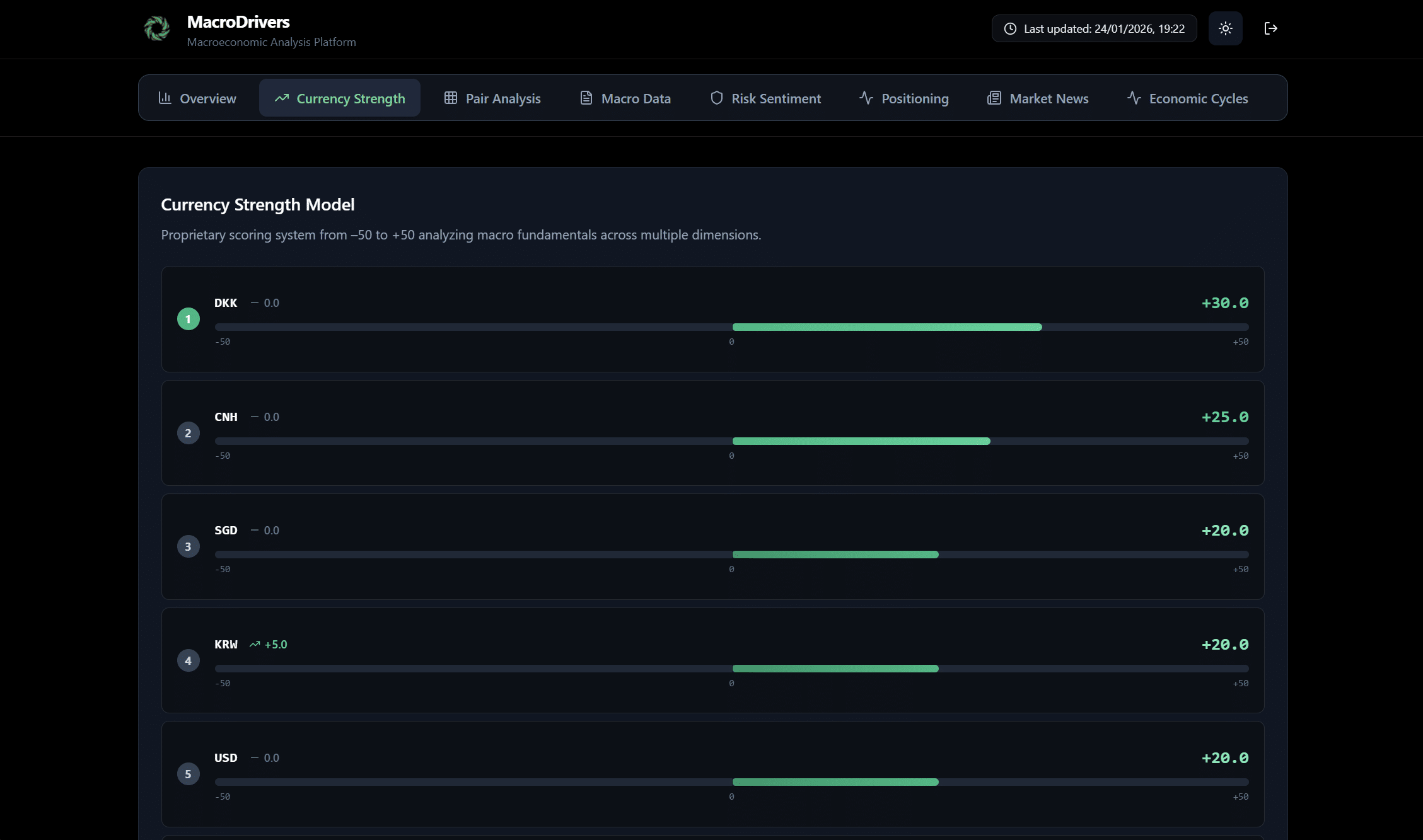This screenshot has height=840, width=1423.
Task: Click the KRW upward trend icon
Action: tap(255, 645)
